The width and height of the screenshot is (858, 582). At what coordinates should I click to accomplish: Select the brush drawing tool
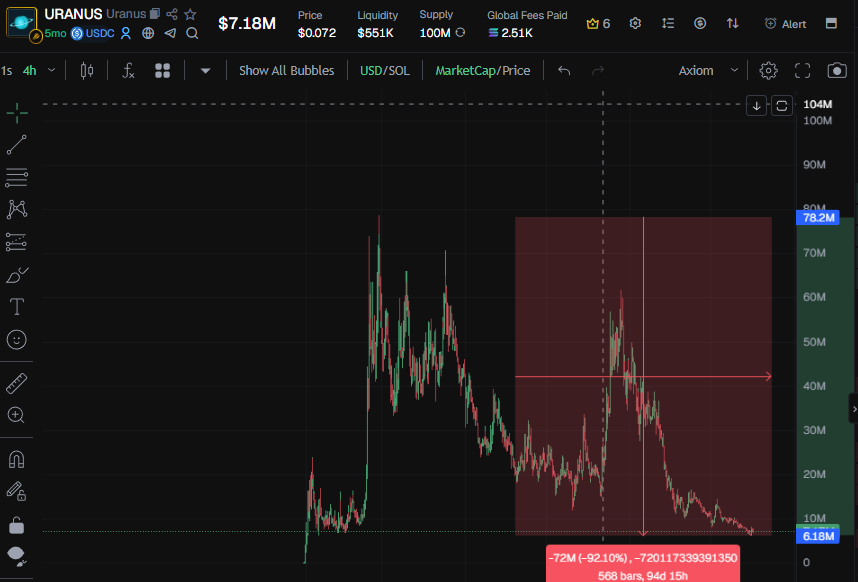coord(17,275)
